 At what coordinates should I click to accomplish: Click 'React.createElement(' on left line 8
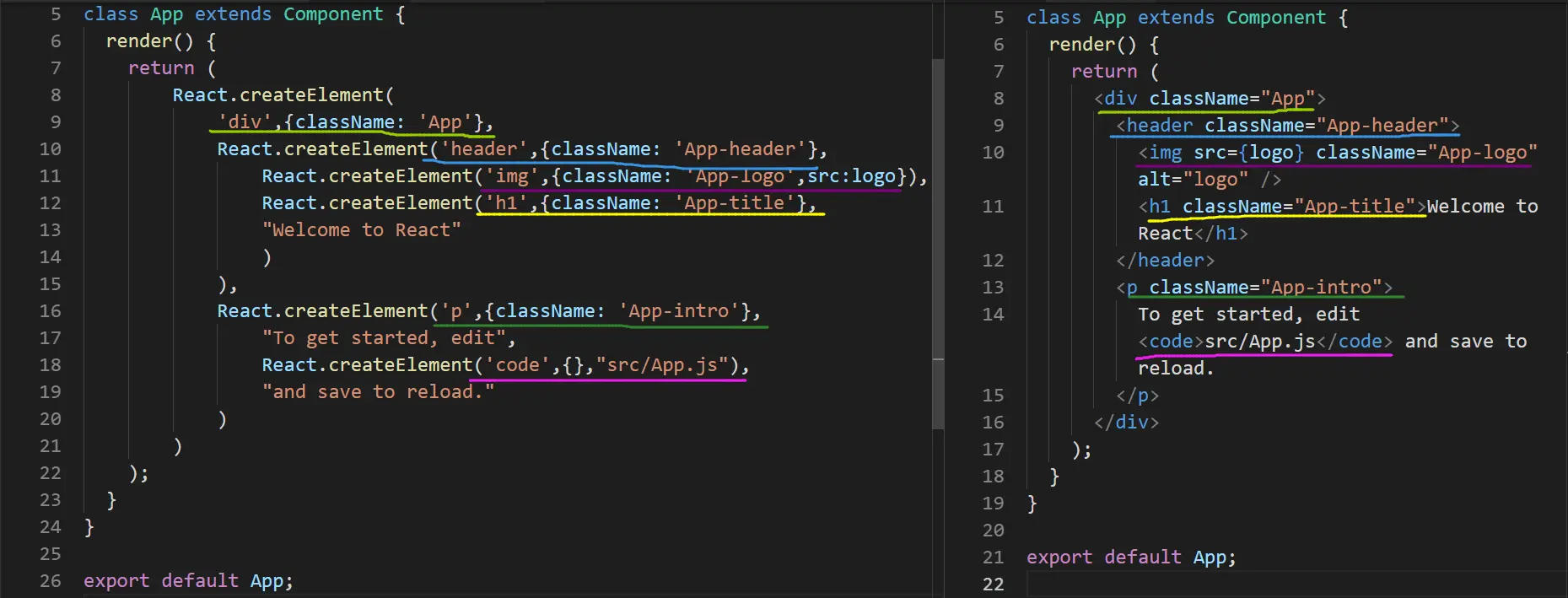[283, 95]
